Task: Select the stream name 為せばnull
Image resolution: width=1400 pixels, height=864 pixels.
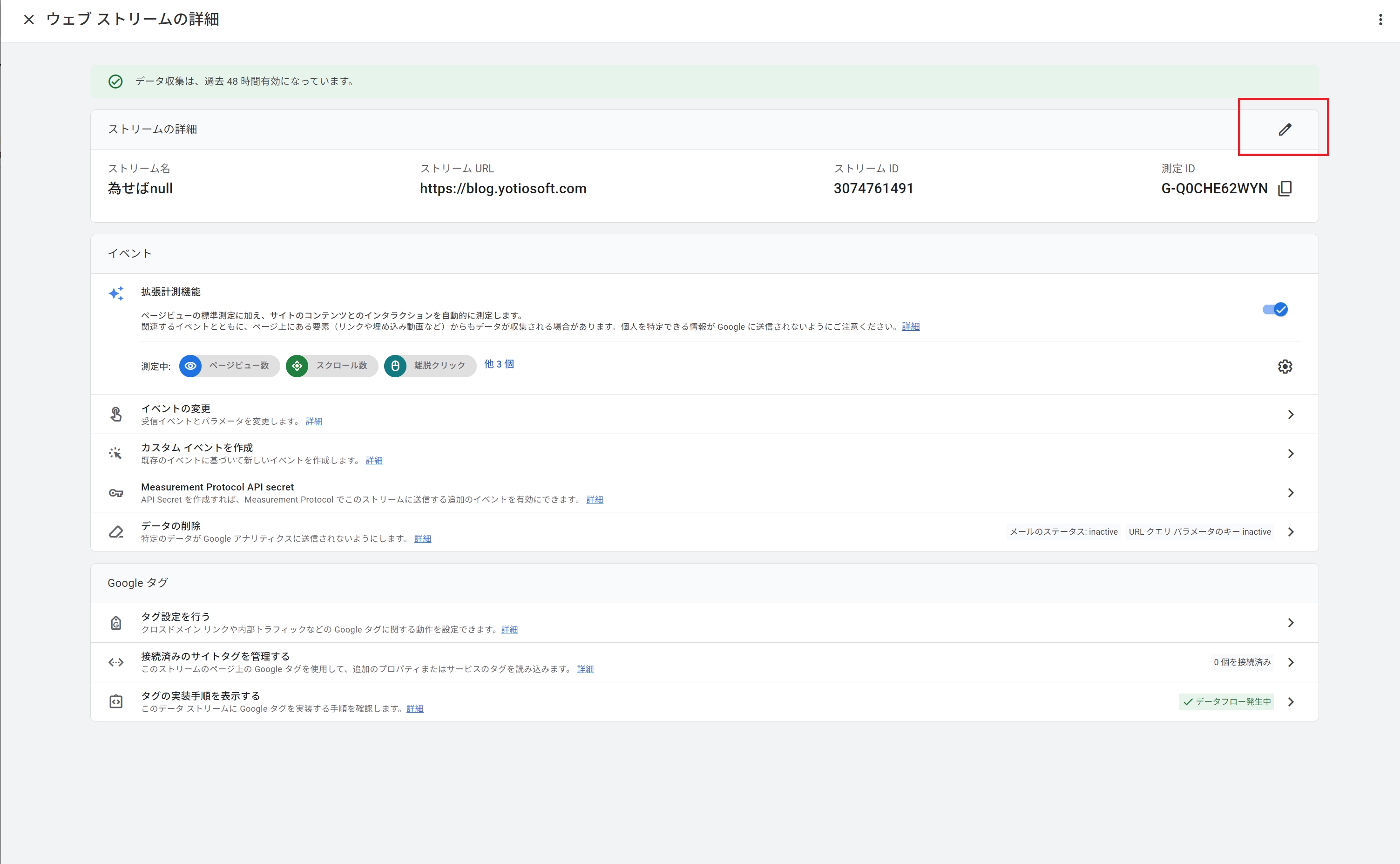Action: [x=141, y=189]
